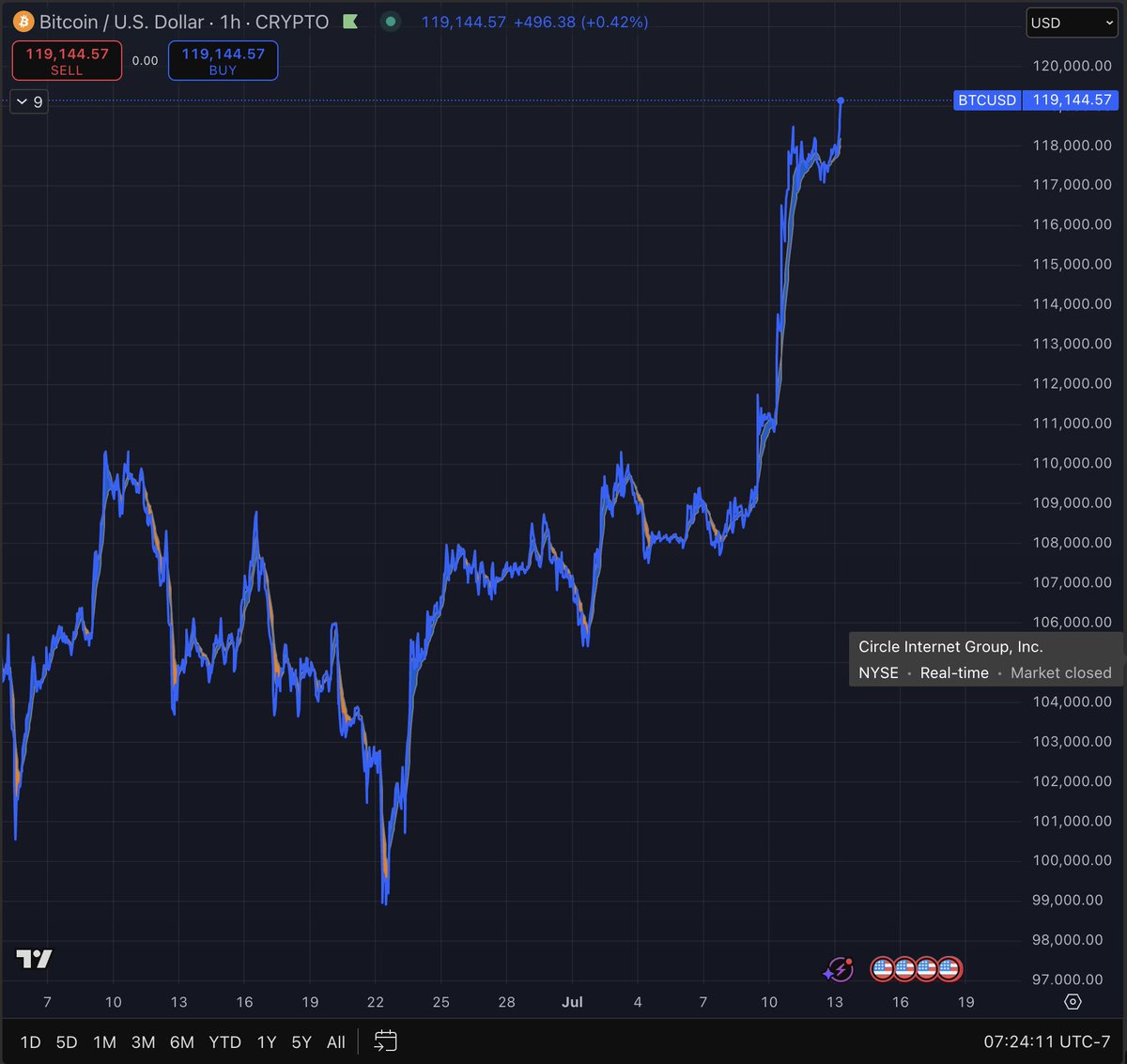Toggle the green flag bookmark for BTCUSD

(350, 21)
